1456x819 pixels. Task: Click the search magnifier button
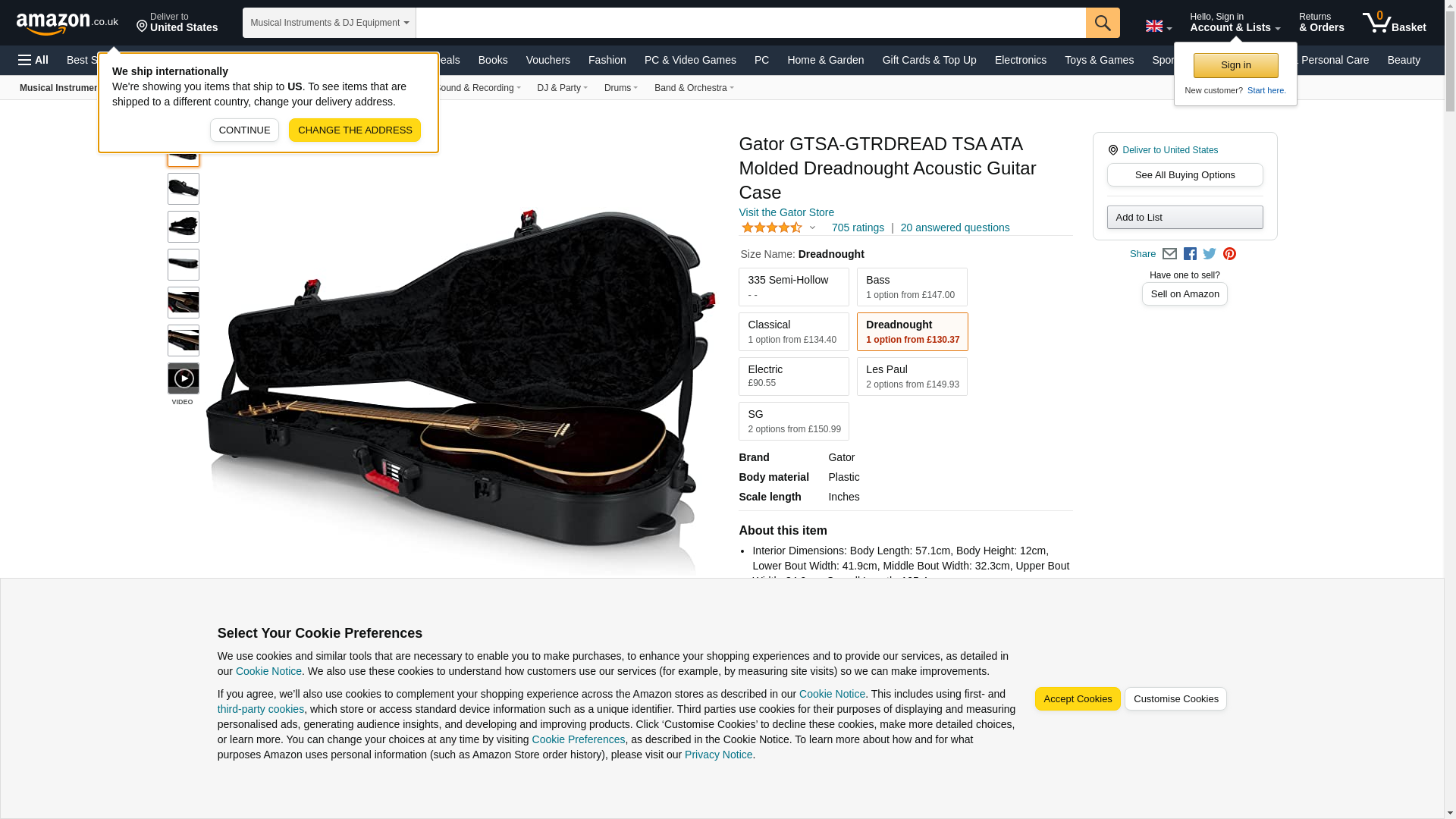coord(1102,23)
